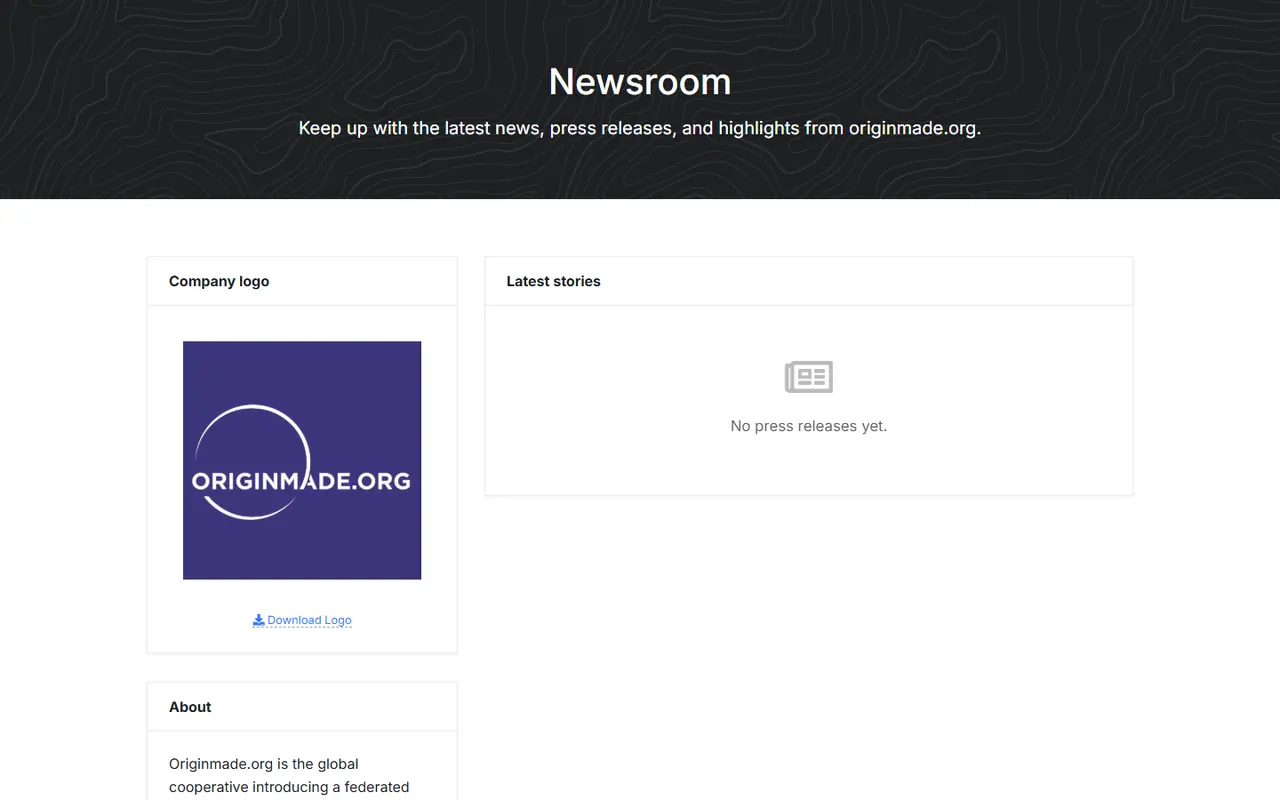The height and width of the screenshot is (800, 1280).
Task: Click the 'No press releases yet.' message
Action: click(x=809, y=426)
